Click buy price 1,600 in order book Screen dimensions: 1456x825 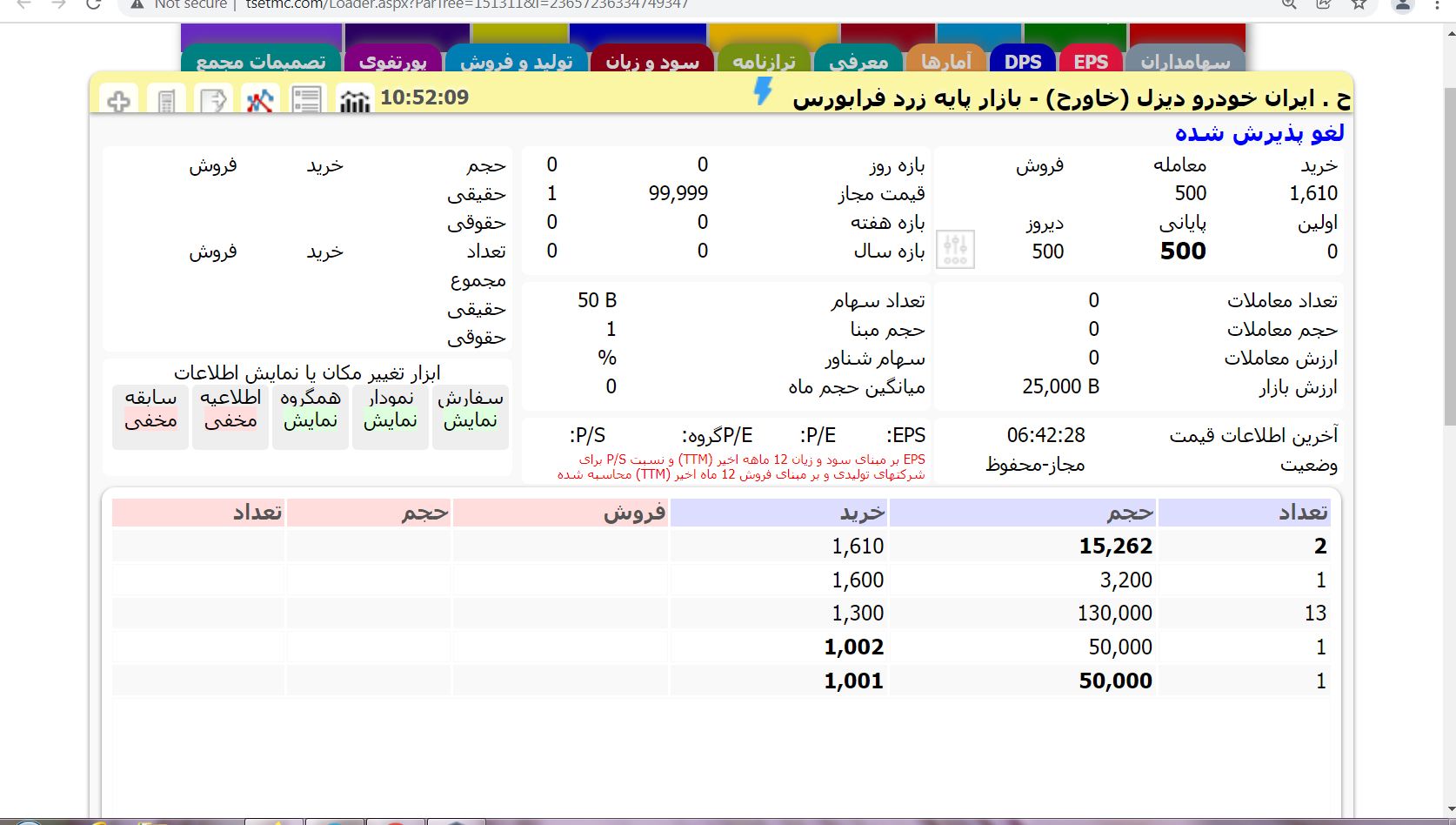click(858, 580)
